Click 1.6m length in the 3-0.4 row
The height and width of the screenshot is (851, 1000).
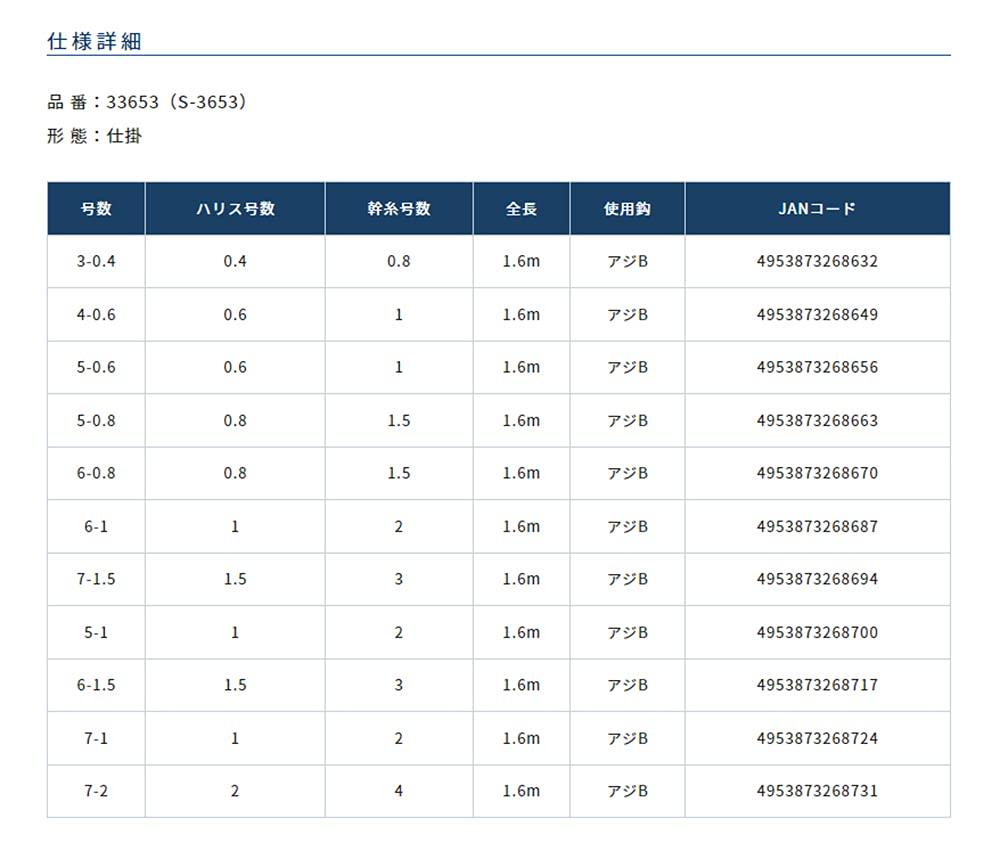522,262
